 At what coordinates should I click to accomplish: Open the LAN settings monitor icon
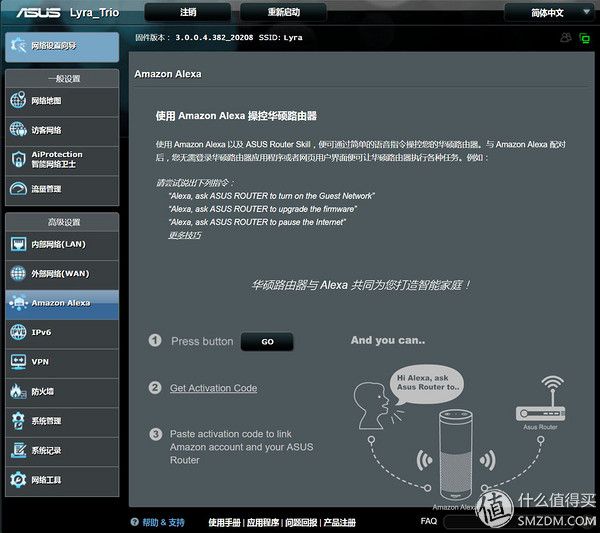click(x=18, y=244)
